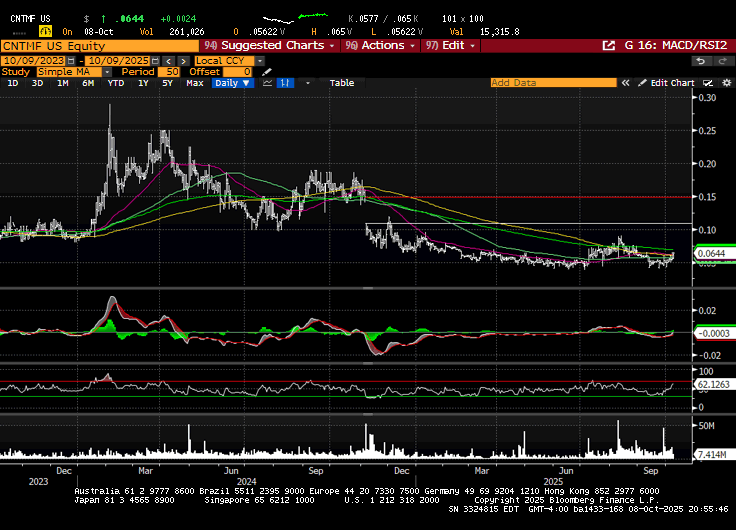Select the 5Y time range
The width and height of the screenshot is (736, 530).
(168, 83)
